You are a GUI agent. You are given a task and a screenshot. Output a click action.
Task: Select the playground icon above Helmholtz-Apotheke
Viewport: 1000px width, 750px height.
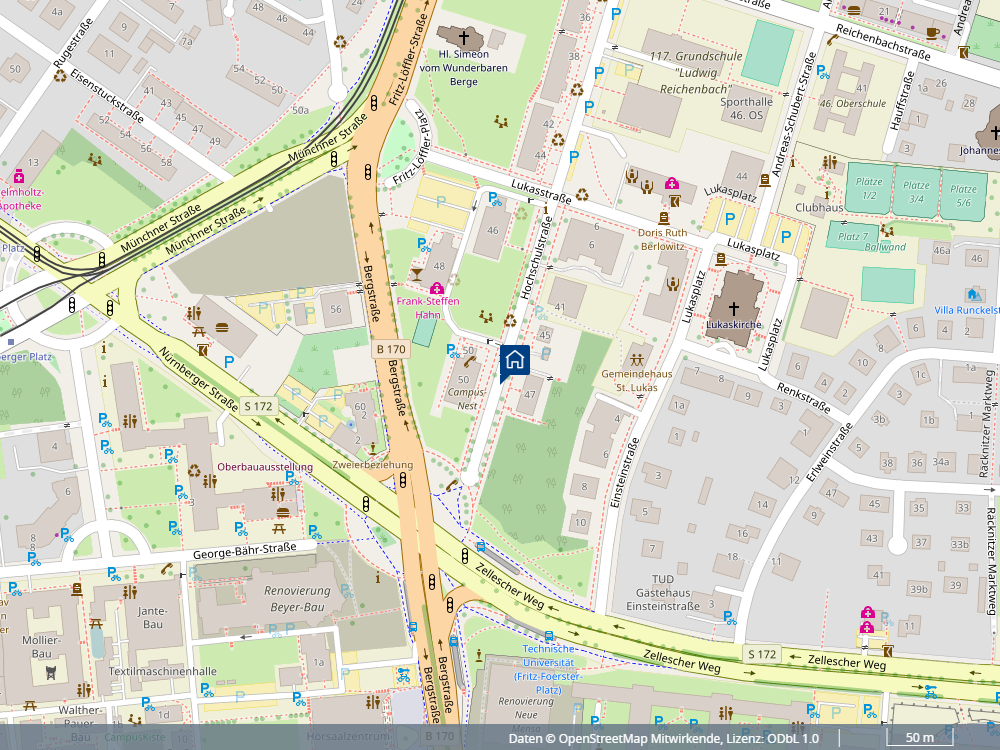[x=95, y=159]
